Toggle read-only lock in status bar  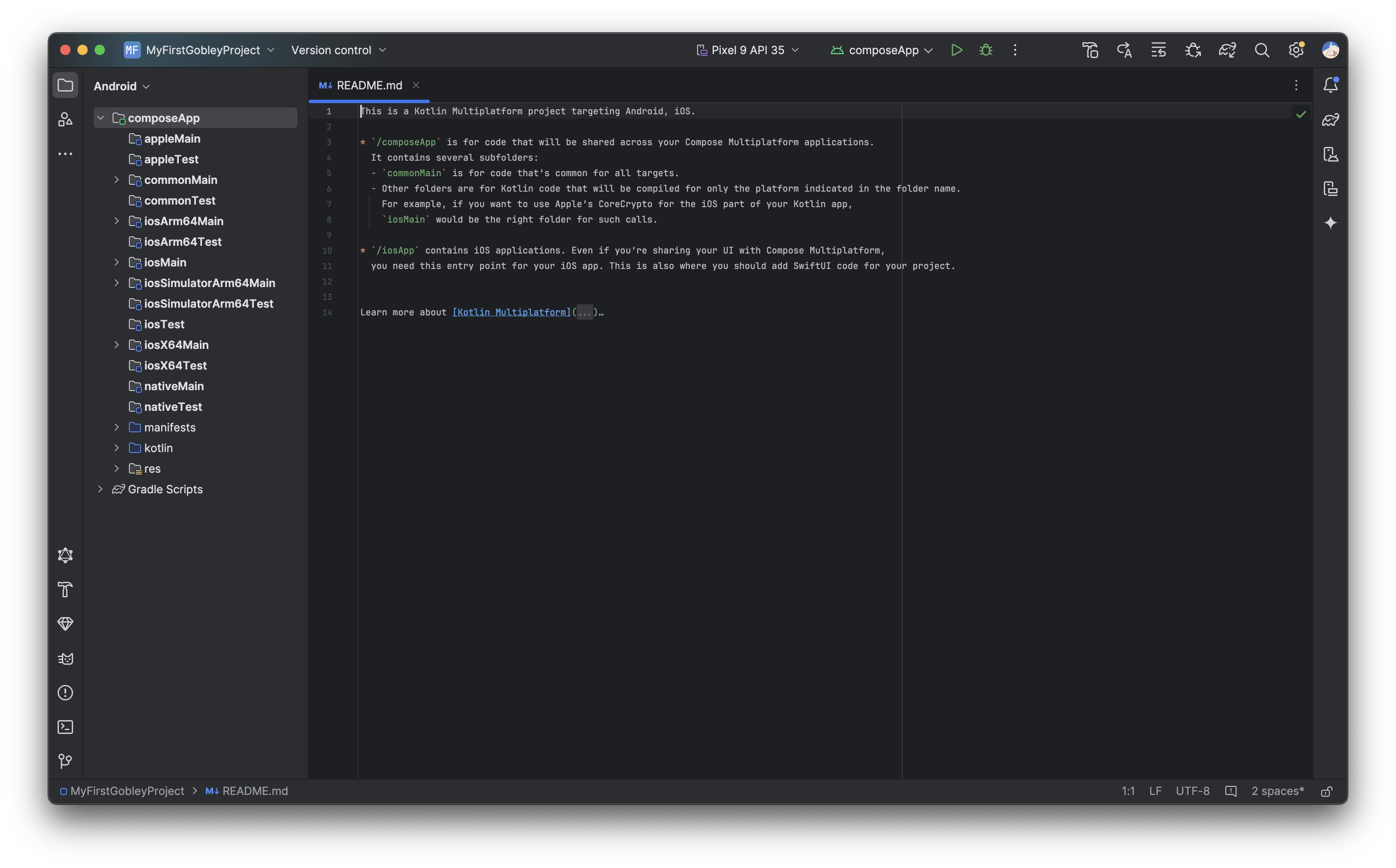point(1326,792)
